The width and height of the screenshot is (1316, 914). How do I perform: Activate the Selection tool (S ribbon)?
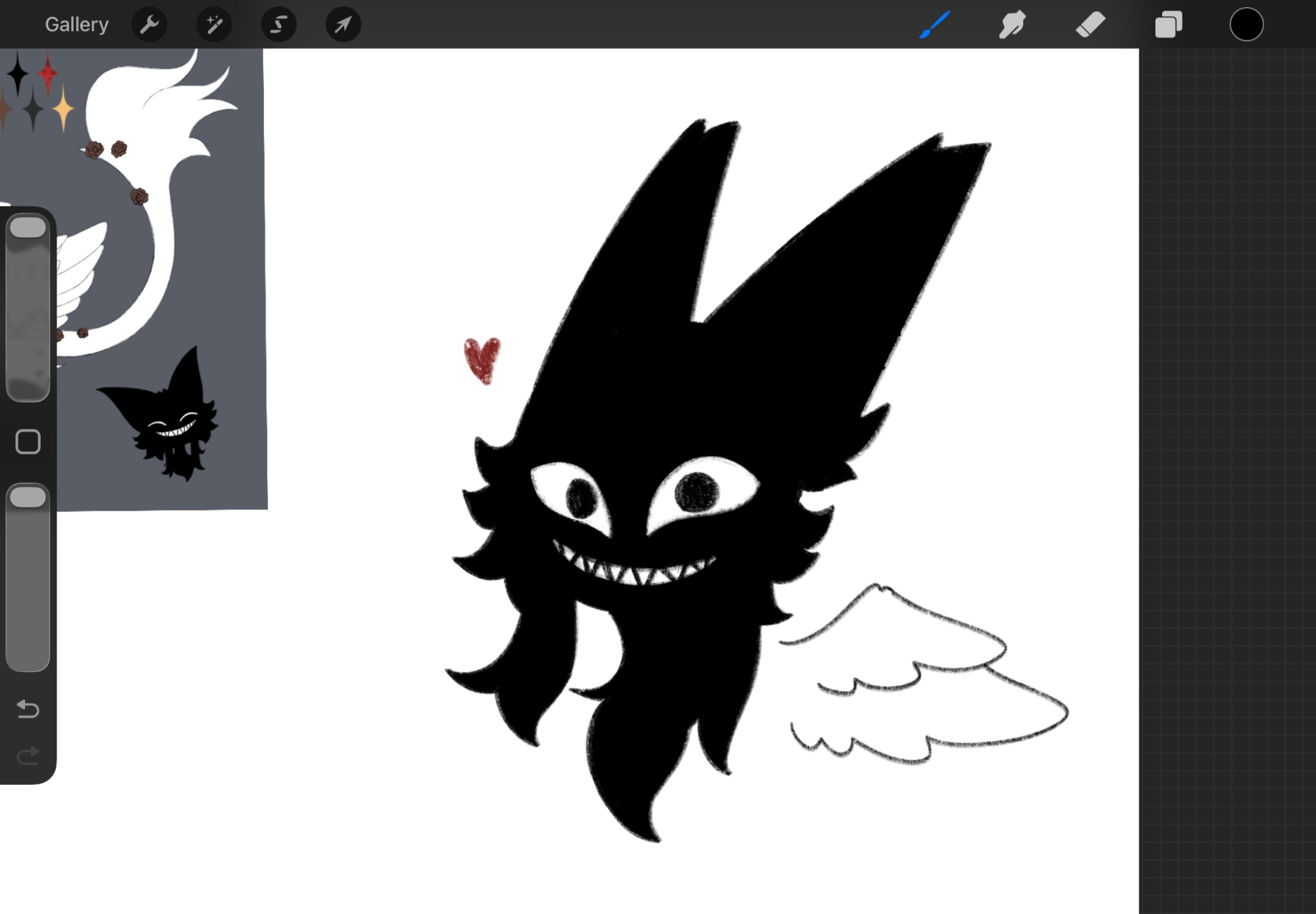pos(278,25)
